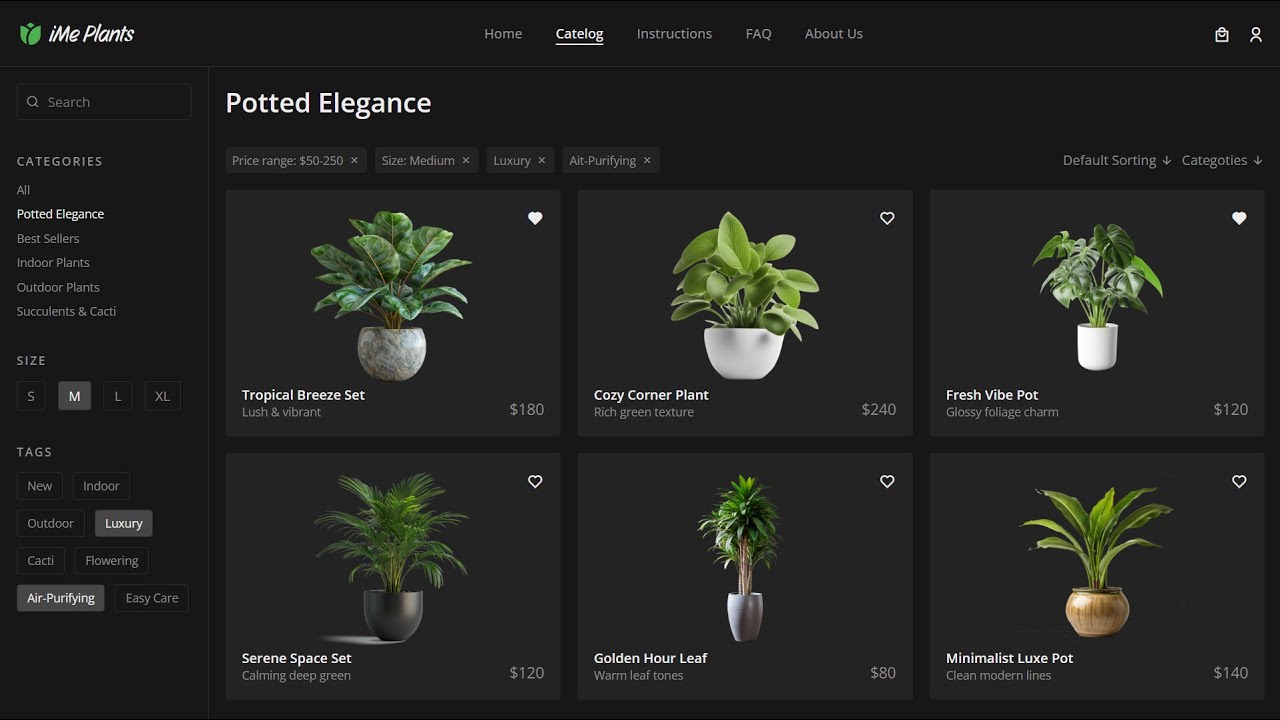Toggle the Cacti tag

click(41, 560)
